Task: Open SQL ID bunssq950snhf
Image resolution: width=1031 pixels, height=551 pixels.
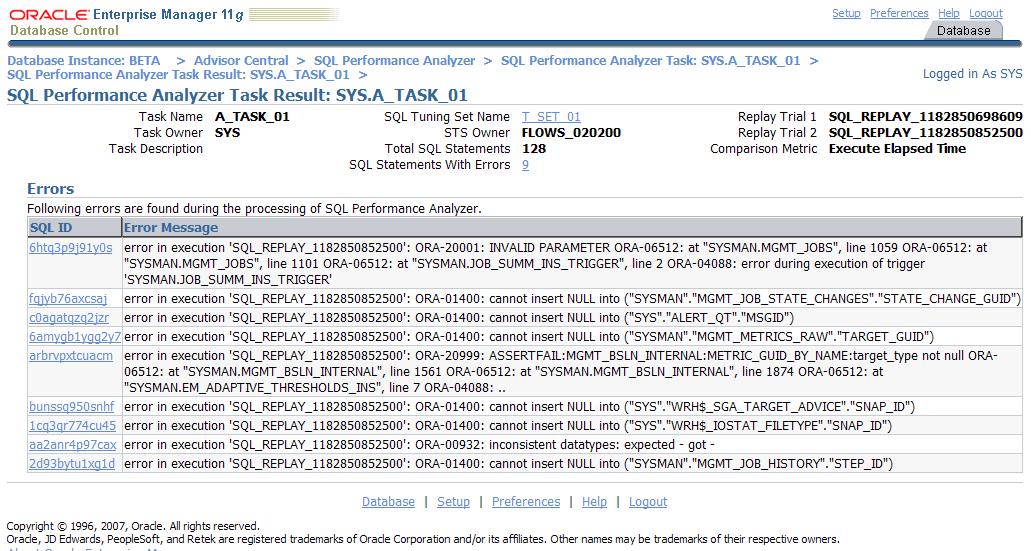Action: pos(72,407)
